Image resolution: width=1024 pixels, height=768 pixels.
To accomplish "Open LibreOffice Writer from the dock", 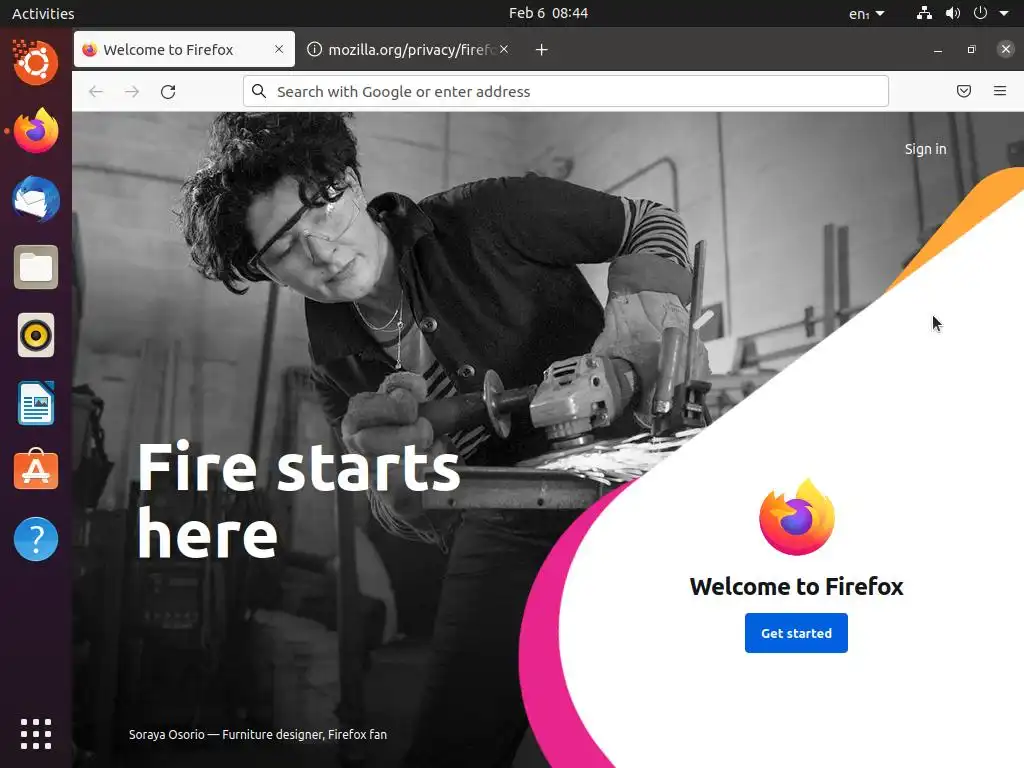I will tap(36, 403).
